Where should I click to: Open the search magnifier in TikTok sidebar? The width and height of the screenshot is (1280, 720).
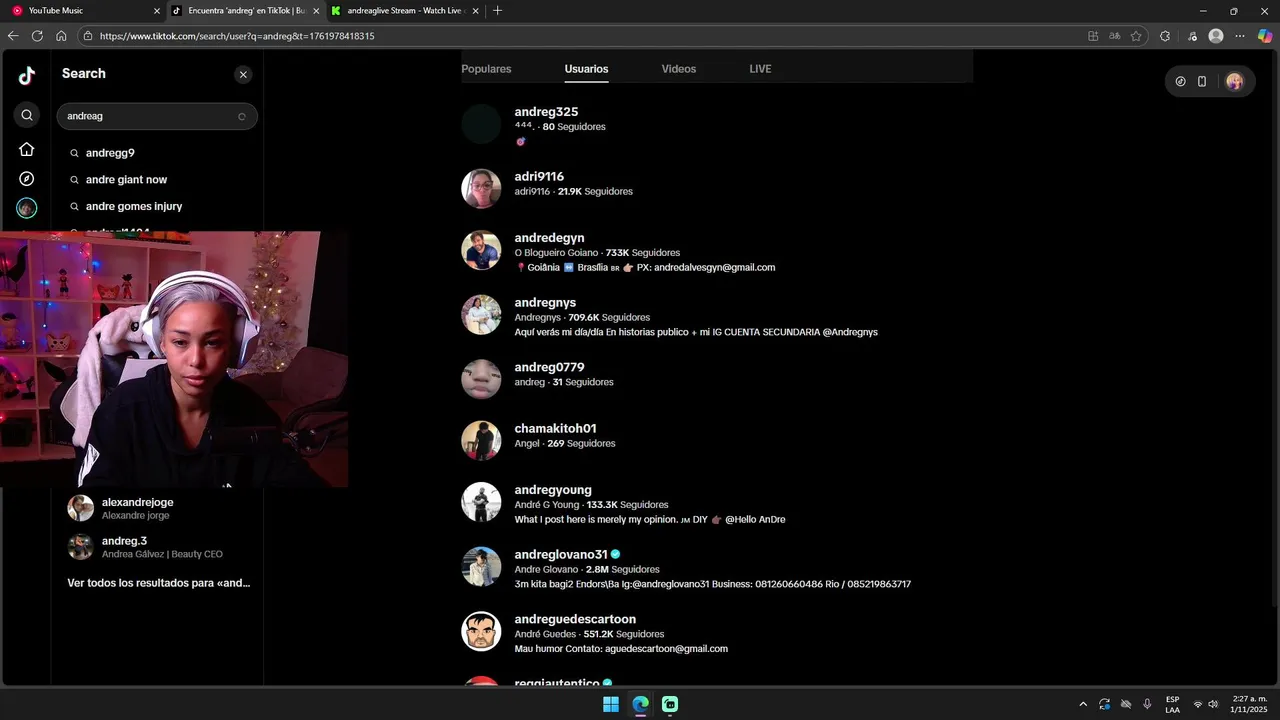click(27, 115)
